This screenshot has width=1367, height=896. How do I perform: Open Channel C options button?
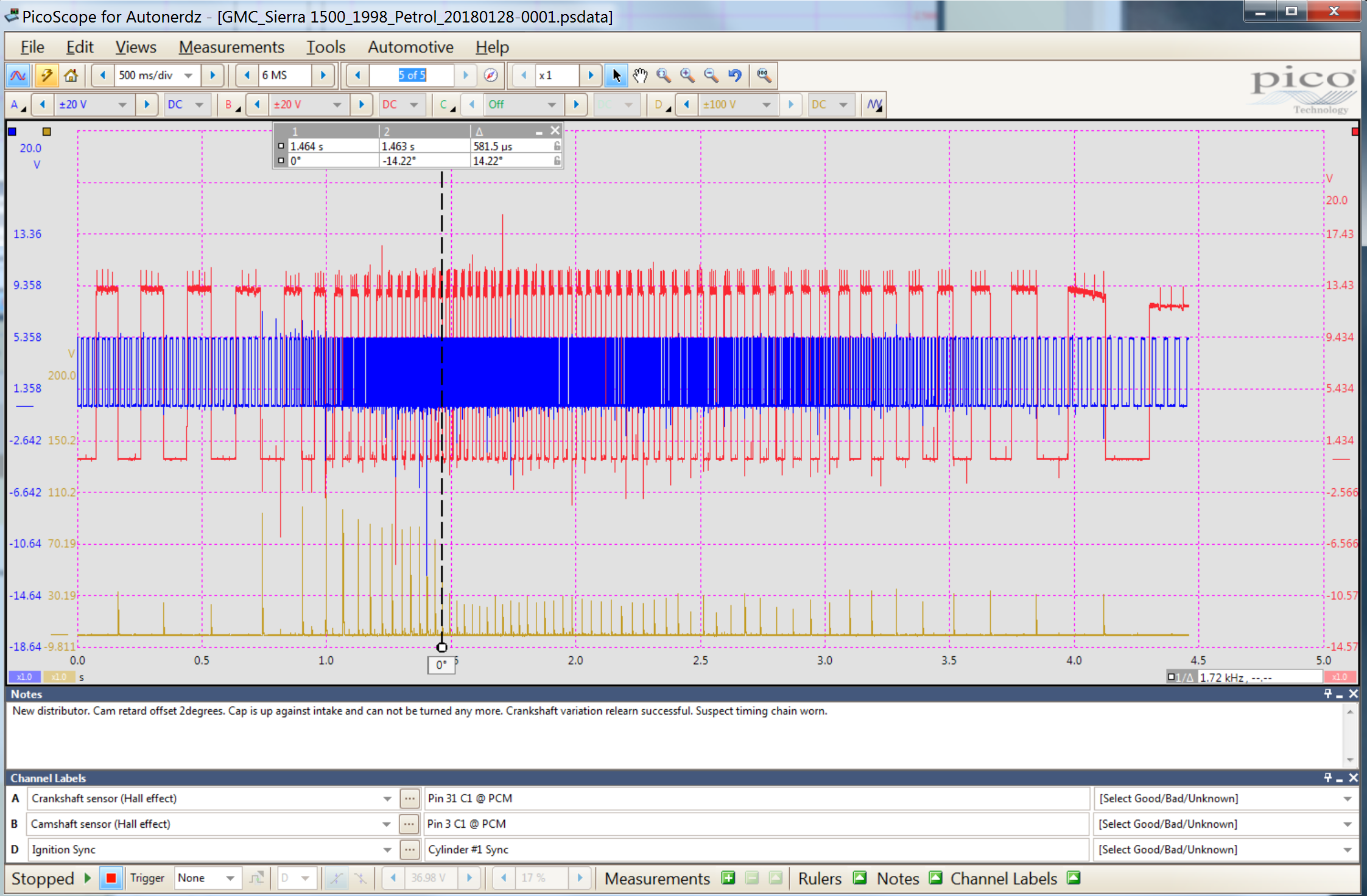(x=447, y=105)
